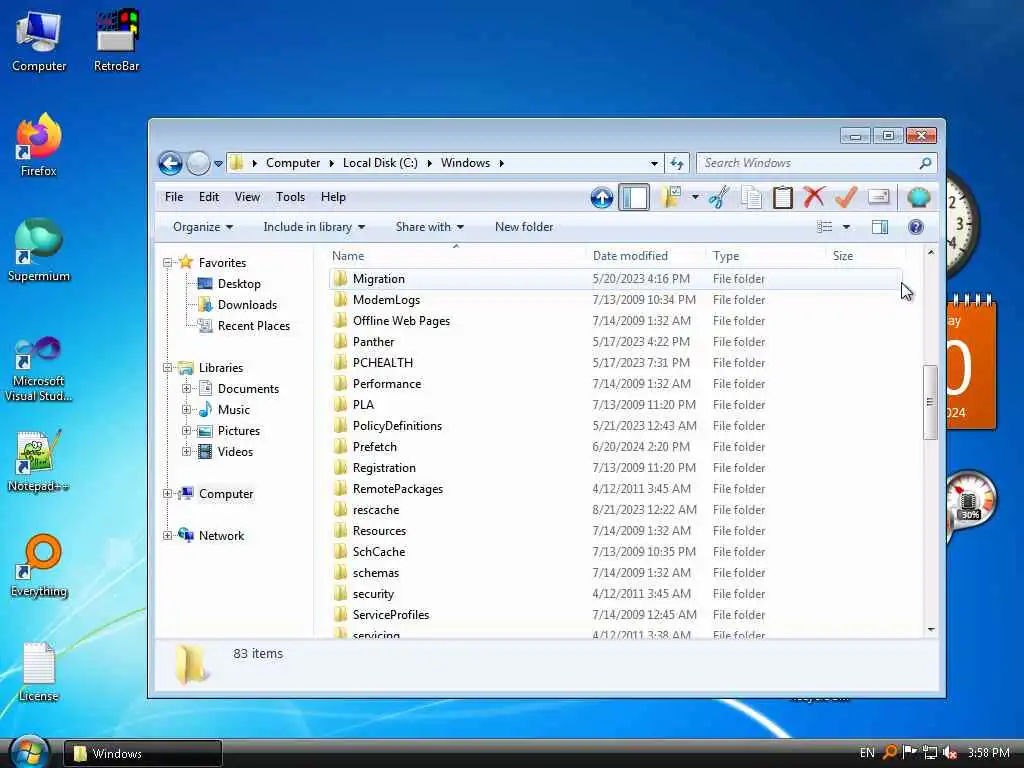This screenshot has height=768, width=1024.
Task: Toggle the navigation pane toolbar button
Action: click(633, 197)
